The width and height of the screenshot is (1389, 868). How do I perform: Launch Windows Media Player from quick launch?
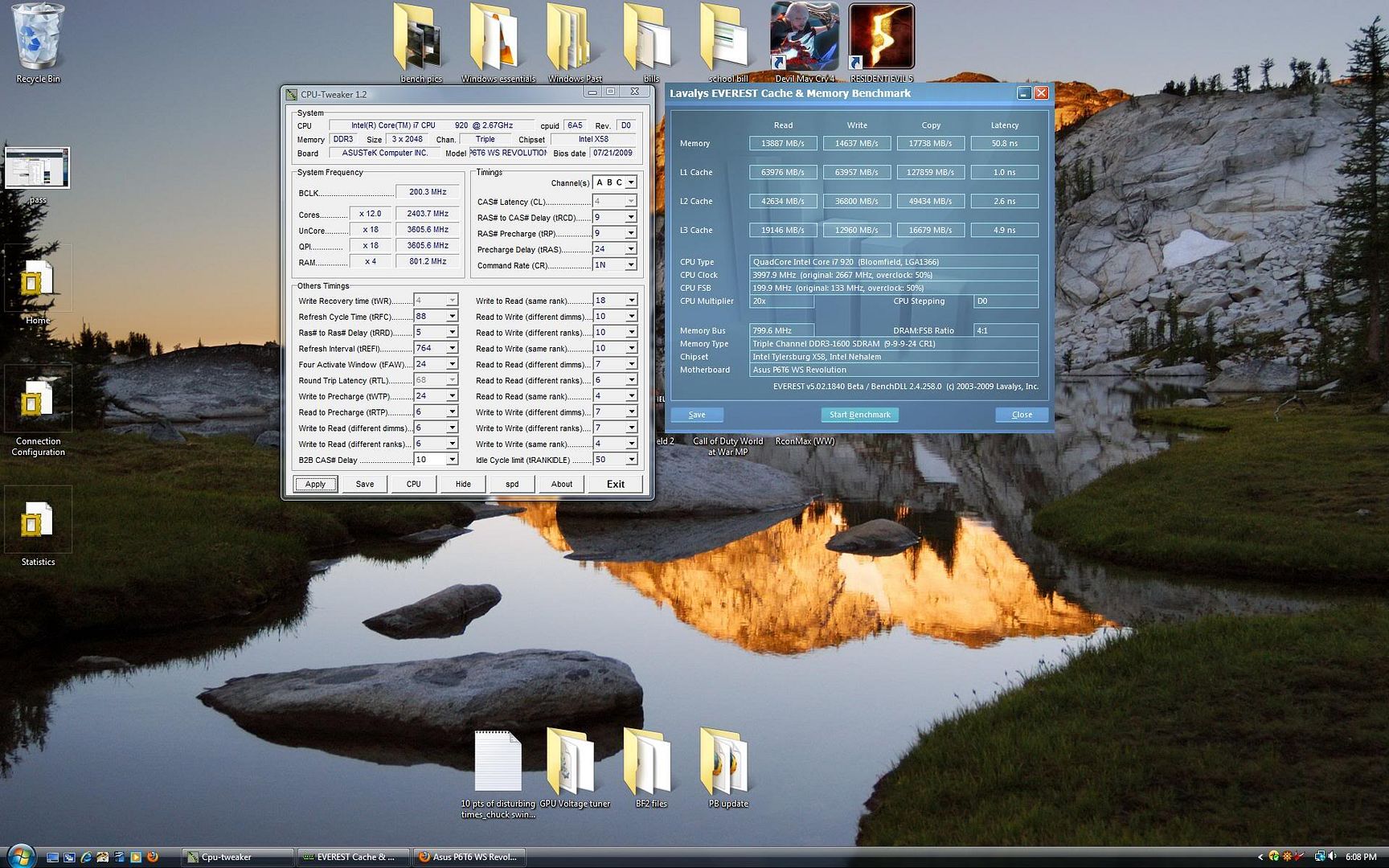[136, 858]
